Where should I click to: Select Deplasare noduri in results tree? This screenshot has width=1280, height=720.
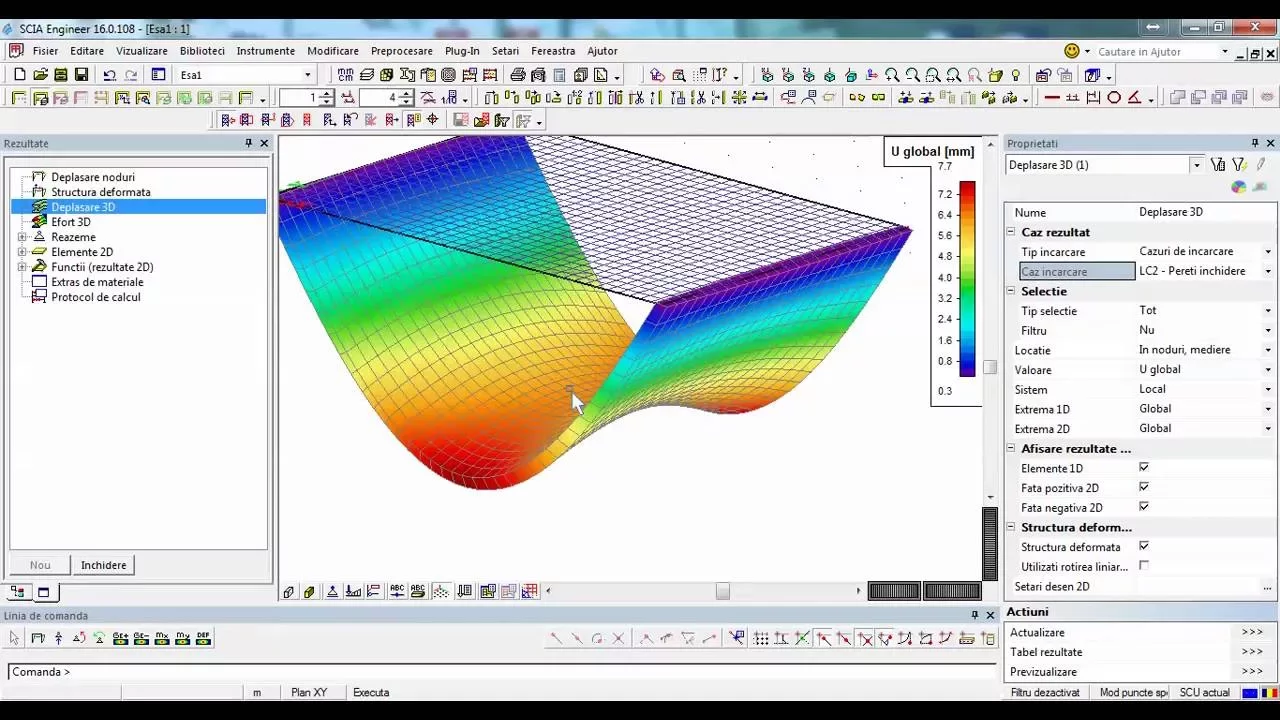pyautogui.click(x=93, y=177)
